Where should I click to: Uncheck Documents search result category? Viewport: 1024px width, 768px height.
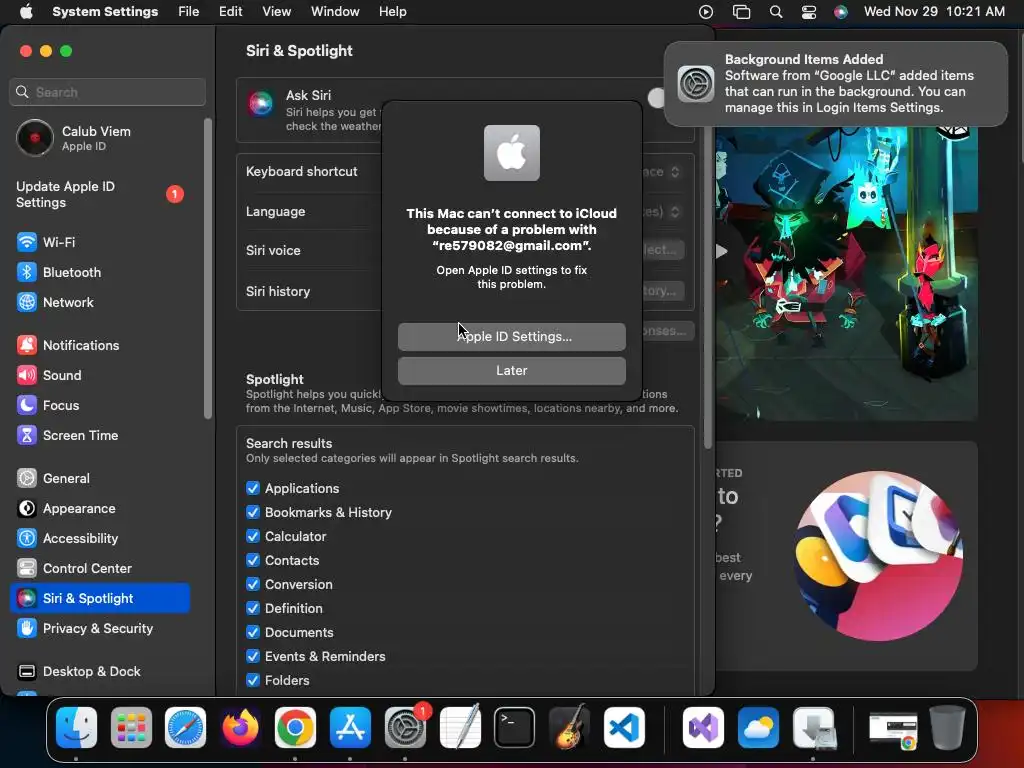pos(253,633)
